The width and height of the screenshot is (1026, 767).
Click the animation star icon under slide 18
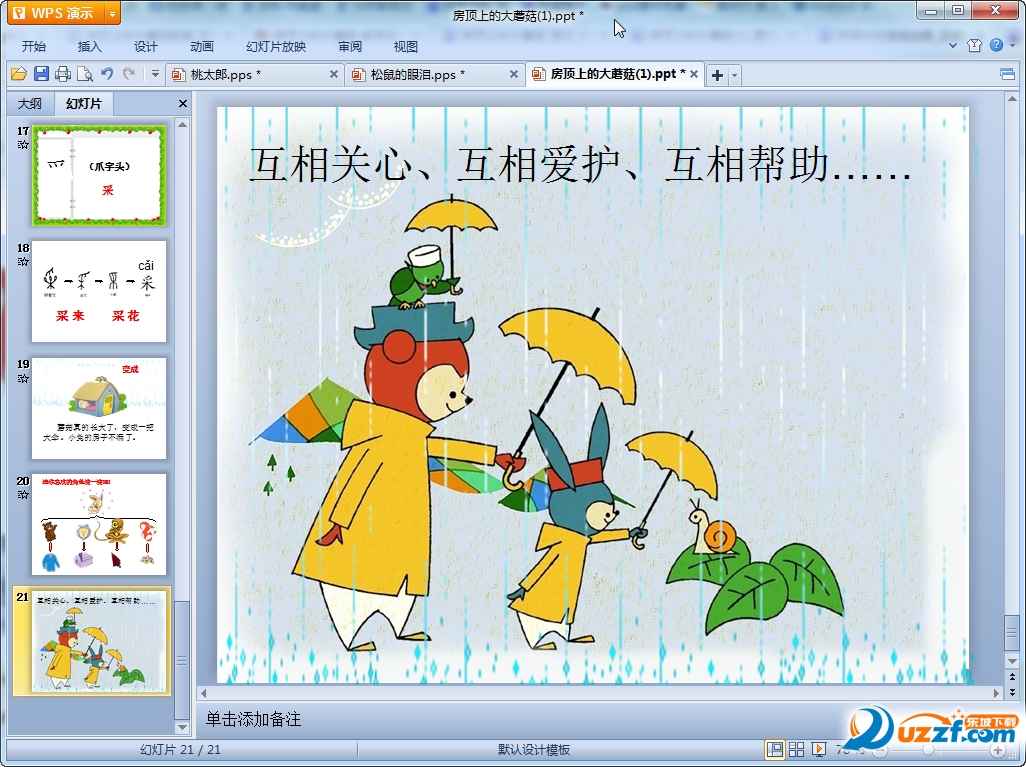[x=23, y=262]
